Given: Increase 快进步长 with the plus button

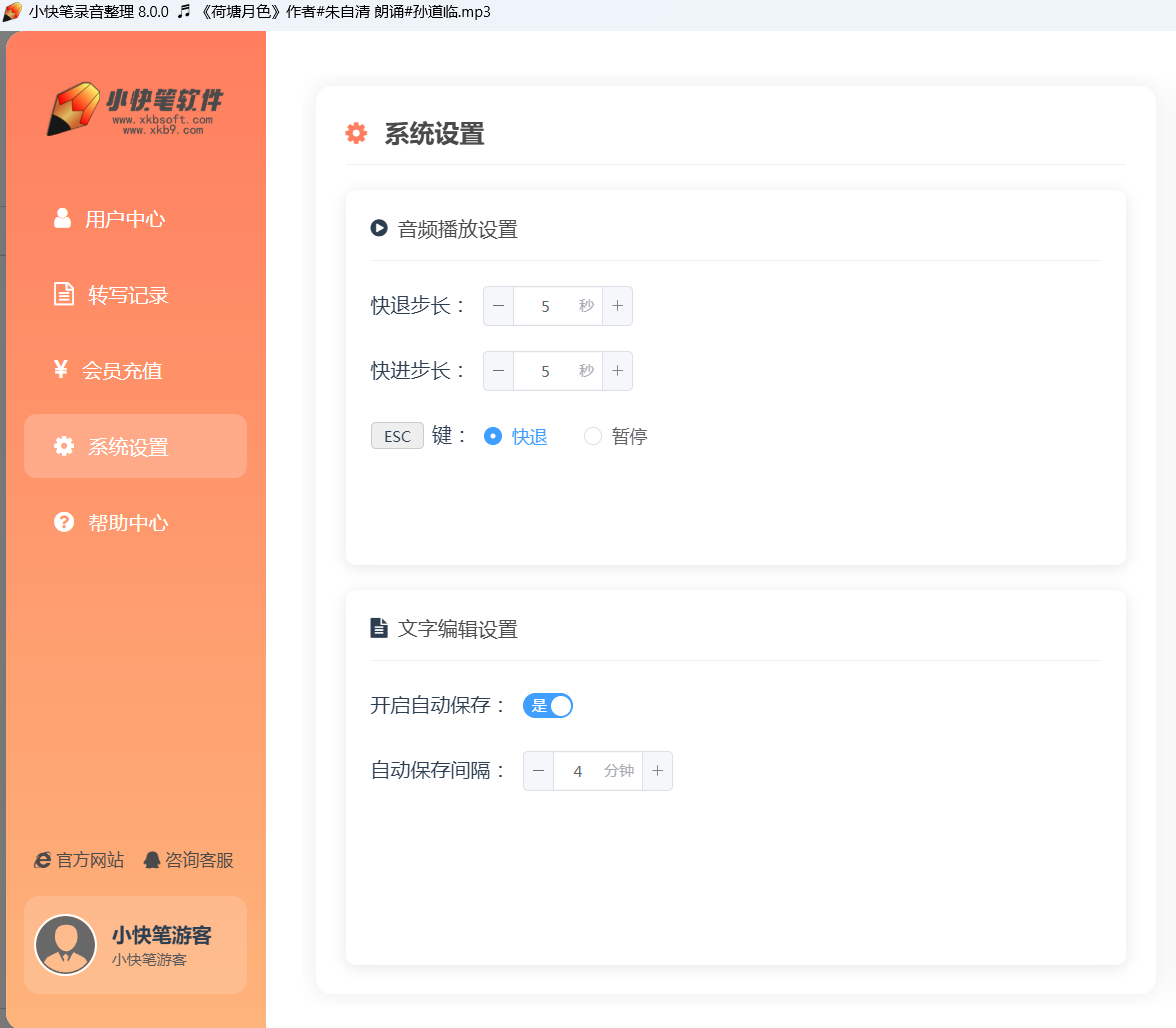Looking at the screenshot, I should point(617,371).
